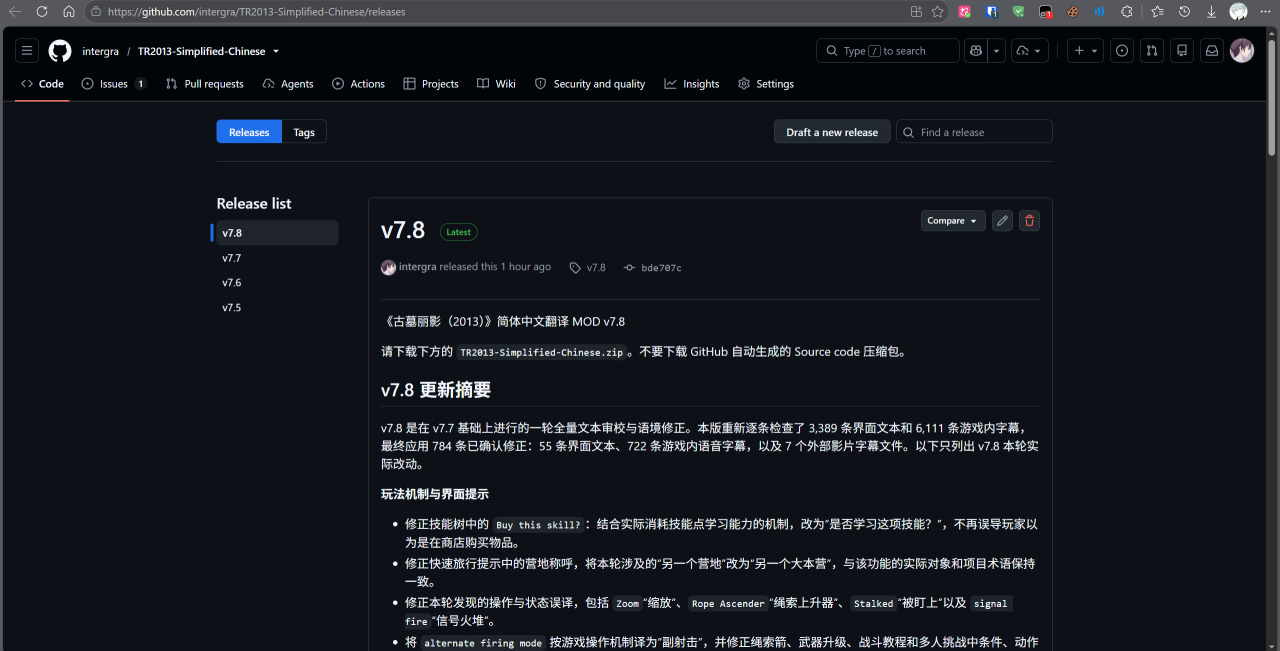Open the GitHub user avatar menu
This screenshot has height=651, width=1280.
pyautogui.click(x=1242, y=51)
